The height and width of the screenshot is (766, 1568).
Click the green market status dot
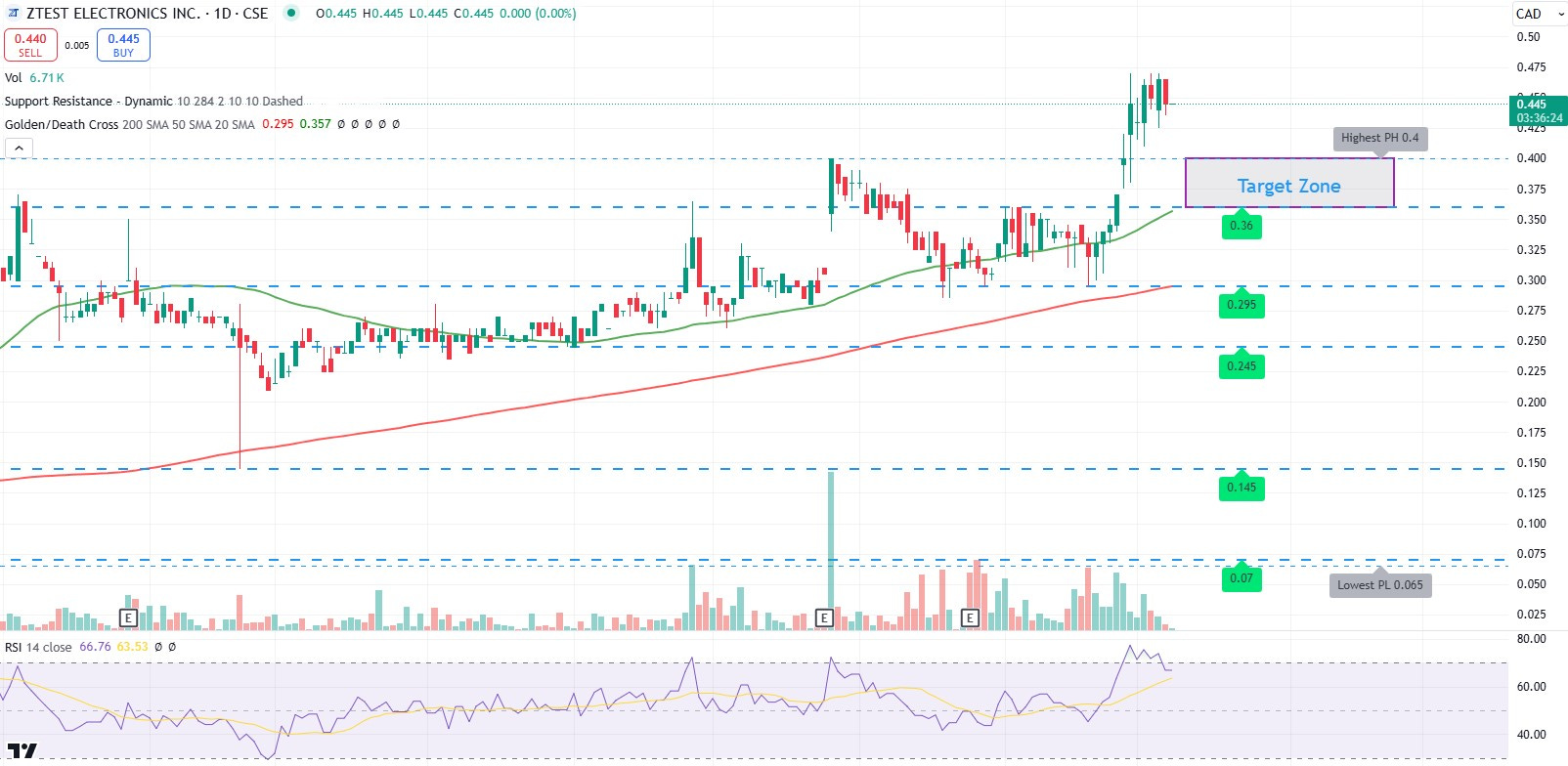click(291, 13)
